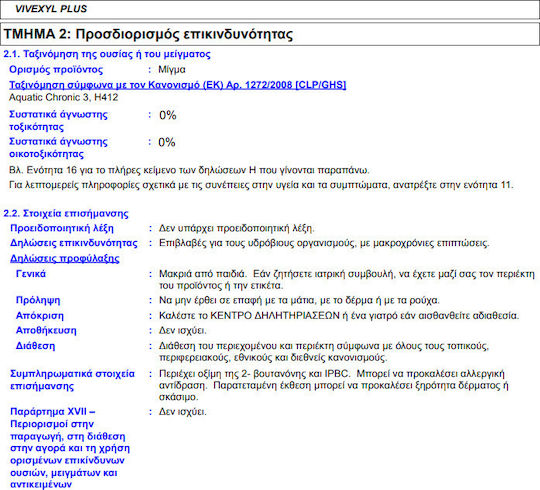Click the VIVEXYL PLUS product header
This screenshot has height=490, width=540.
coord(51,9)
